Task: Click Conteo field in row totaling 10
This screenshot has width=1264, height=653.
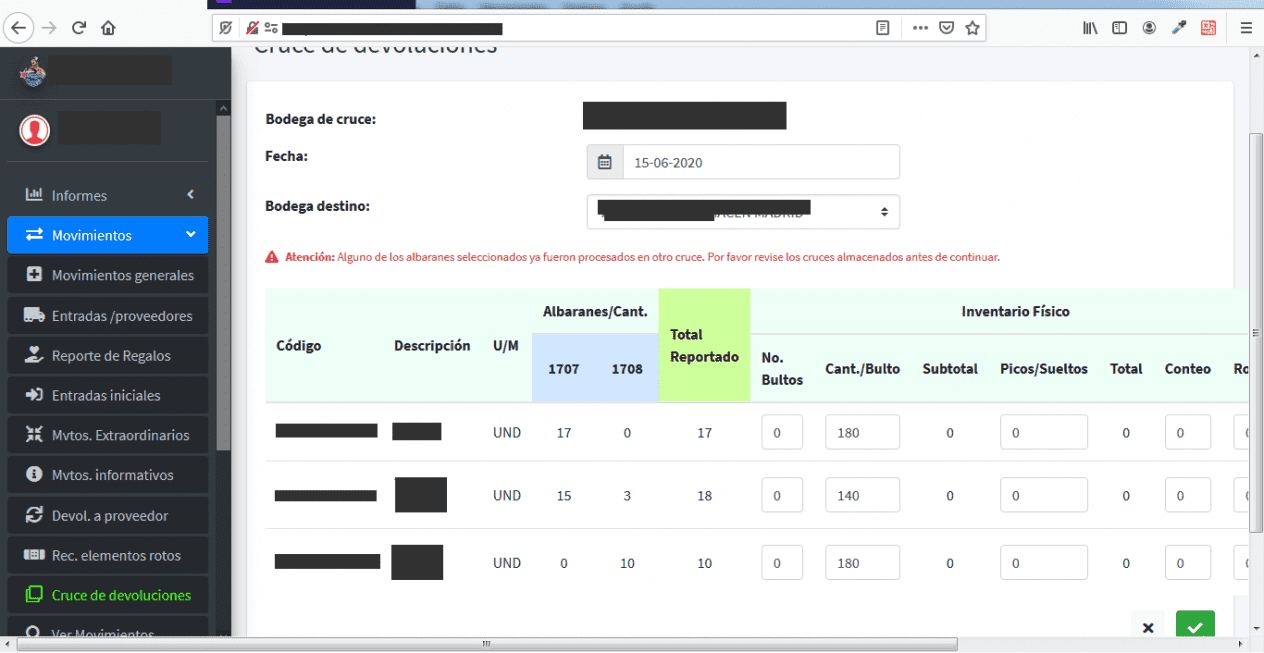Action: pos(1188,562)
